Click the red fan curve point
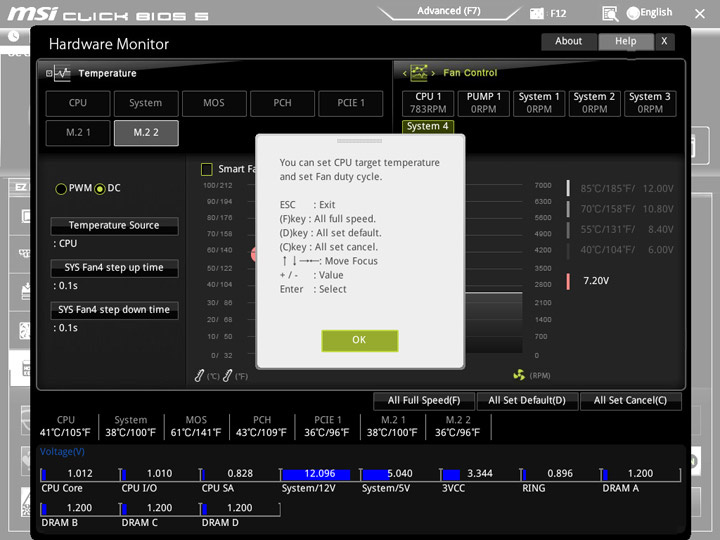 click(x=253, y=254)
